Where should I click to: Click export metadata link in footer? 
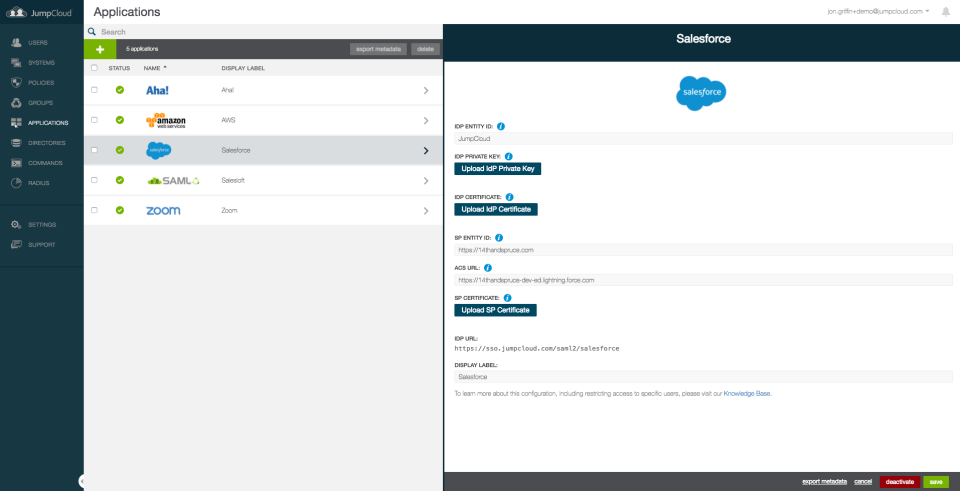click(x=825, y=482)
